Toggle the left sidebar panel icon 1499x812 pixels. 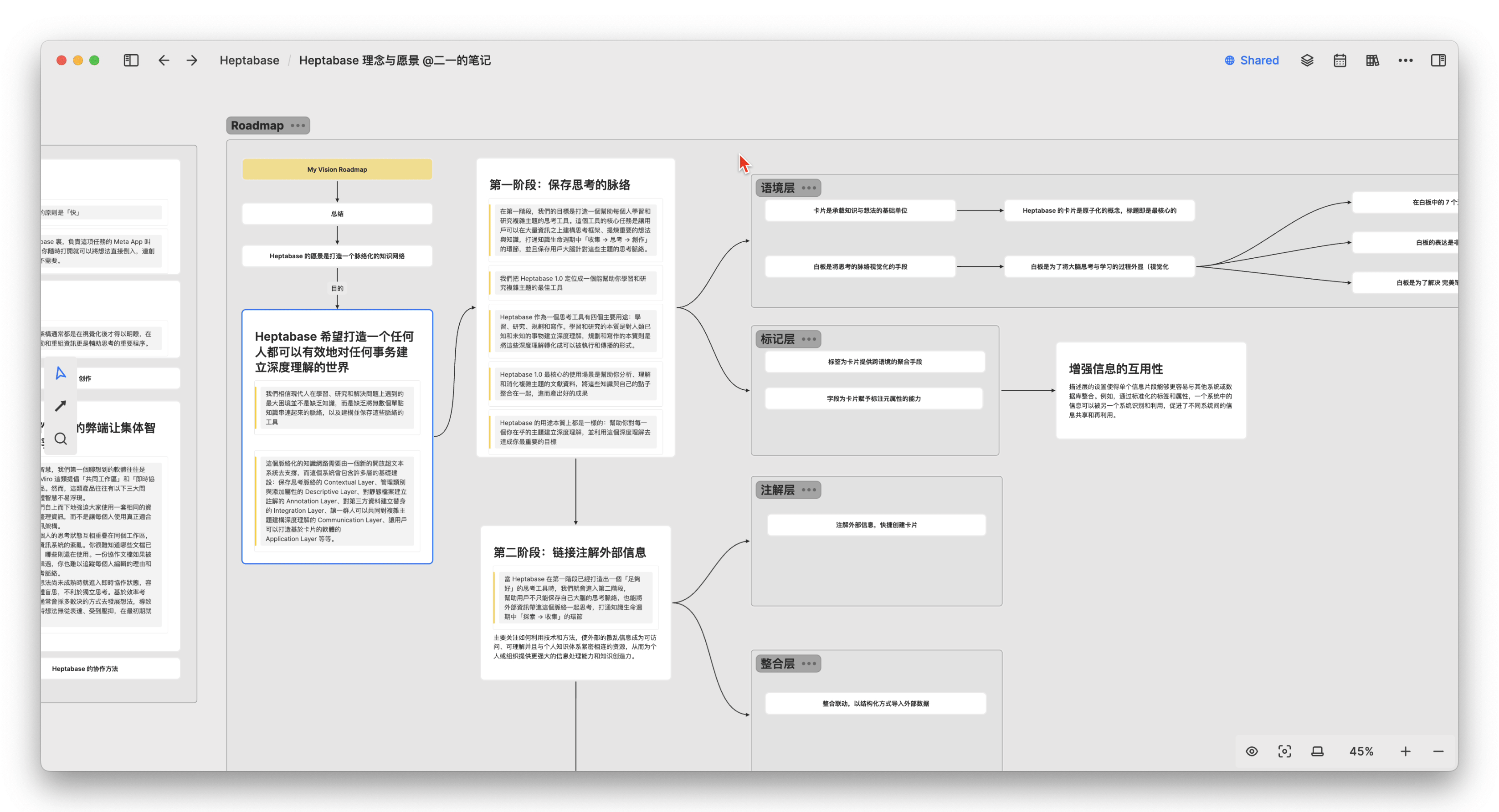tap(131, 61)
